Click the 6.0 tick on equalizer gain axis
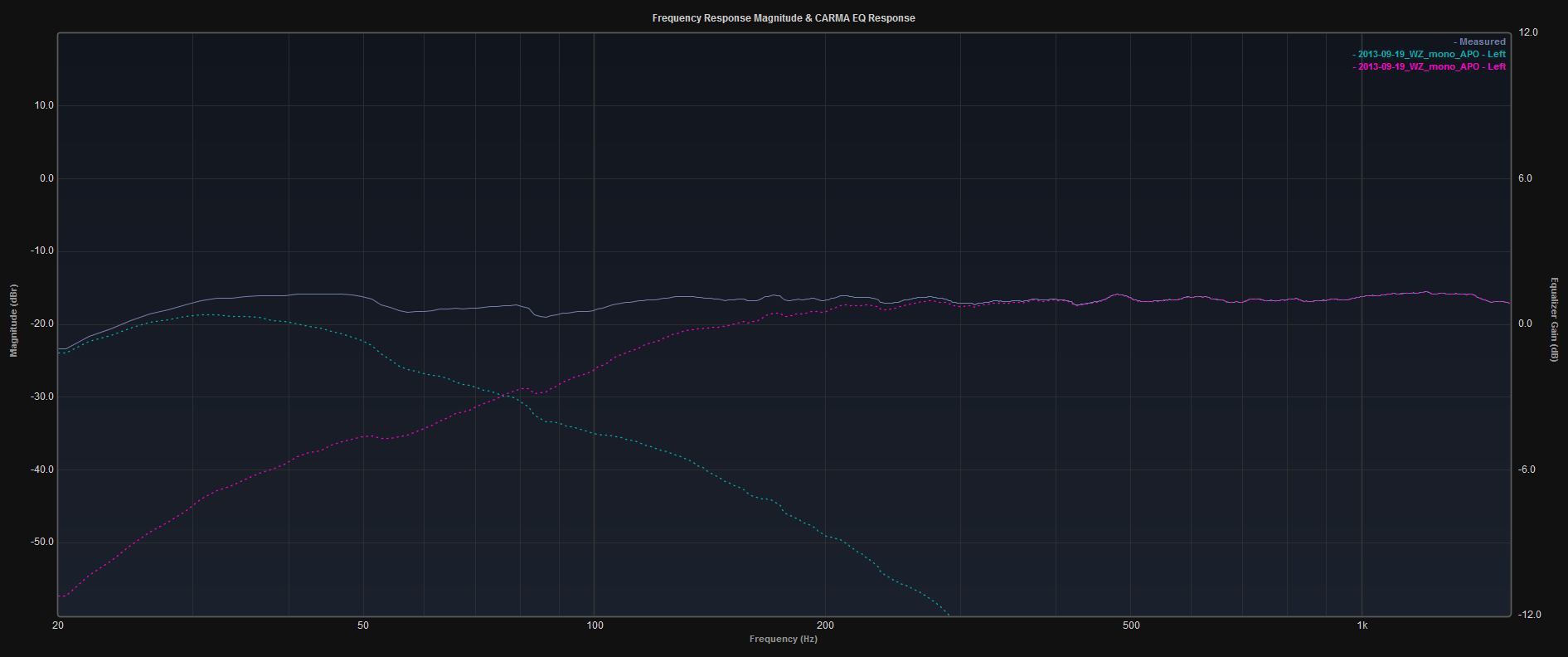The height and width of the screenshot is (657, 1568). (1525, 178)
